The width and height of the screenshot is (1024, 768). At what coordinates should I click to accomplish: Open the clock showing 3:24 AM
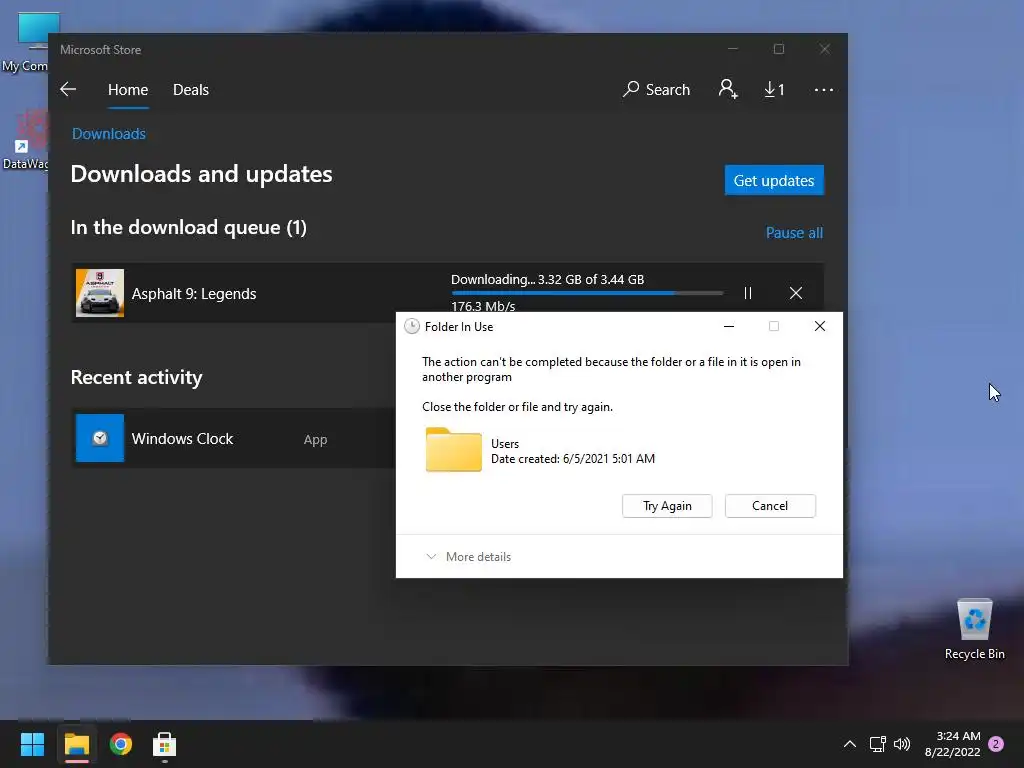(x=952, y=744)
